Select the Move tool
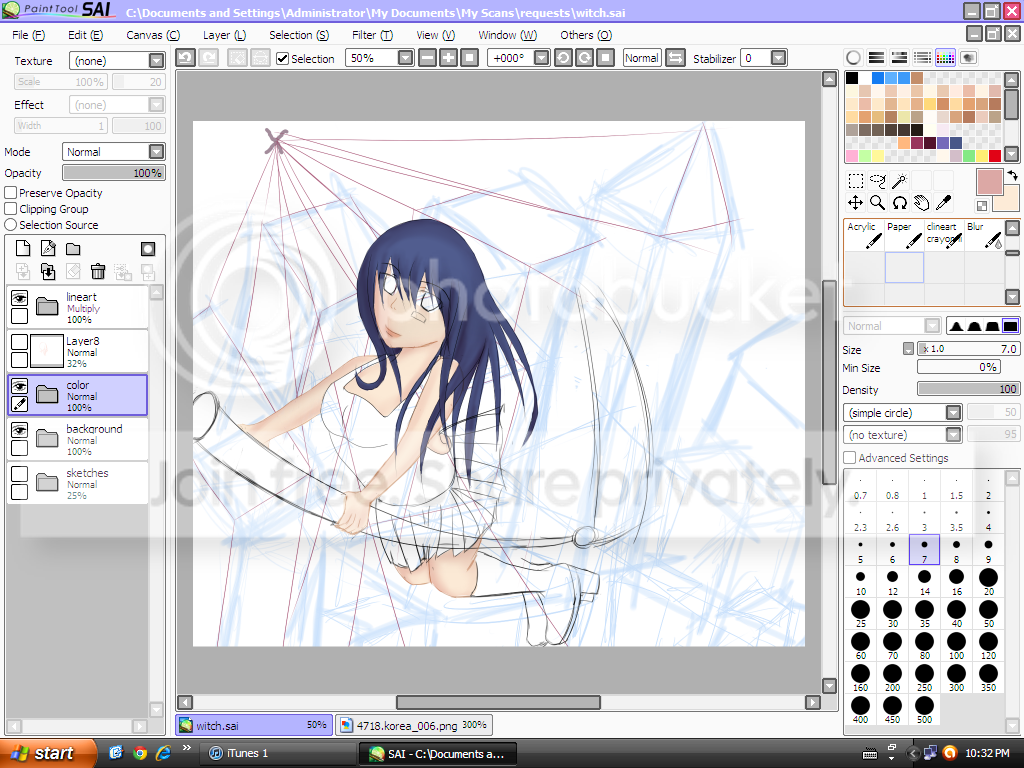 coord(856,203)
